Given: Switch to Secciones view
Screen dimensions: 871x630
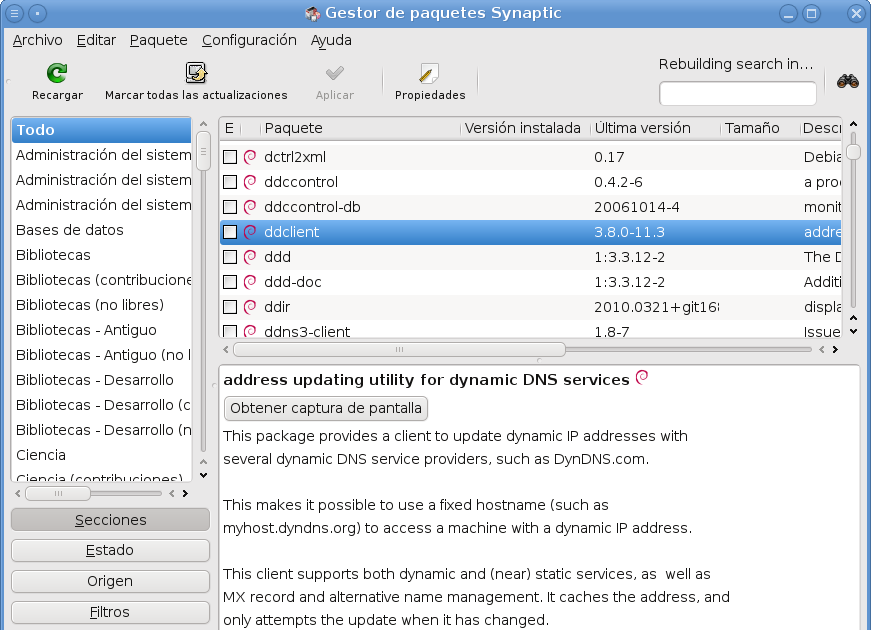Looking at the screenshot, I should tap(111, 520).
